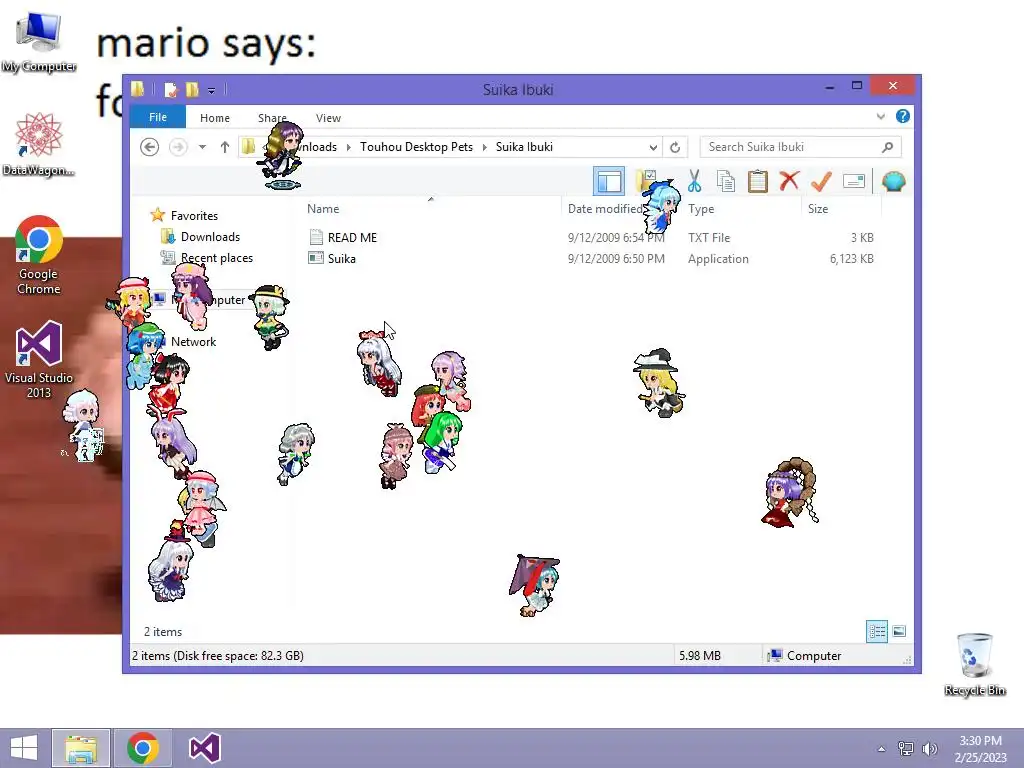Click the Forward navigation arrow
This screenshot has width=1024, height=768.
[x=178, y=147]
